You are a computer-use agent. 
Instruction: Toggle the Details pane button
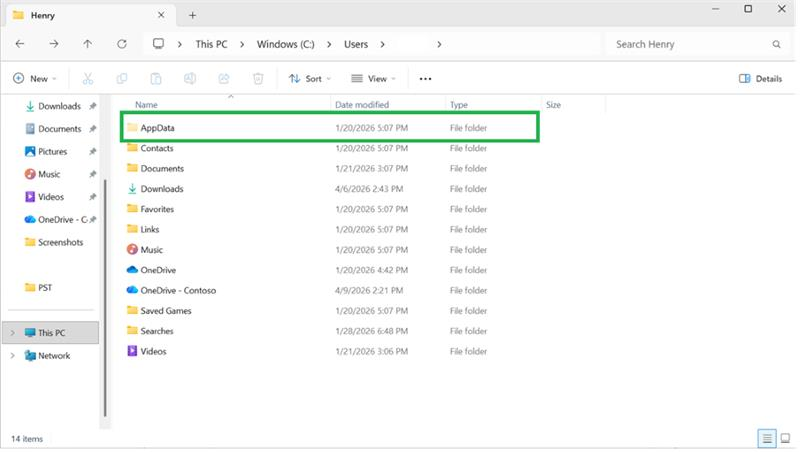click(x=760, y=79)
